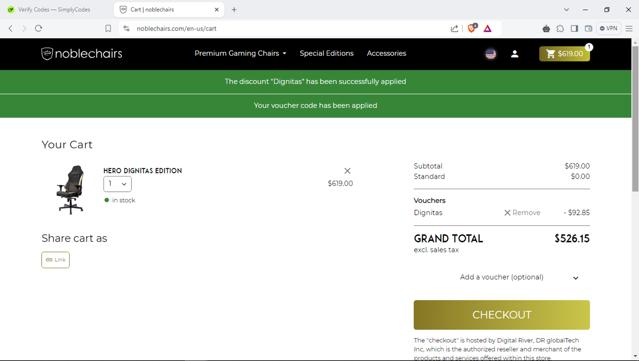This screenshot has height=361, width=639.
Task: Click the 'Your voucher code has been applied' banner
Action: click(315, 106)
